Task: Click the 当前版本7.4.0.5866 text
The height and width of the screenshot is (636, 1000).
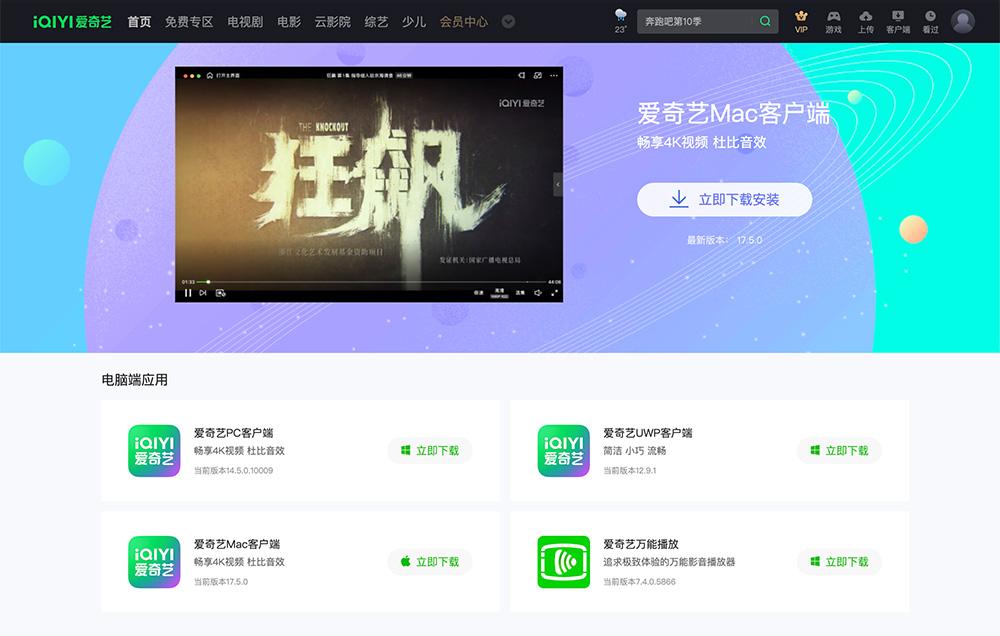Action: coord(639,582)
